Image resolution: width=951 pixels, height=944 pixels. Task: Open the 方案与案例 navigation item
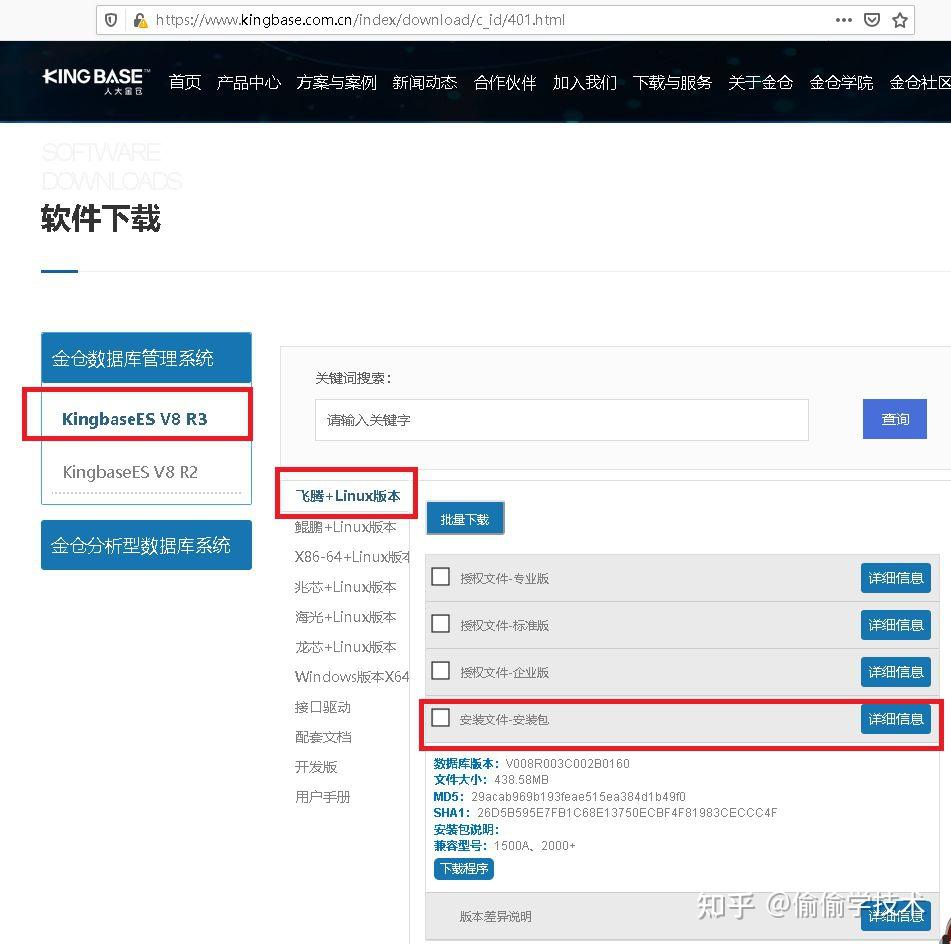point(337,82)
